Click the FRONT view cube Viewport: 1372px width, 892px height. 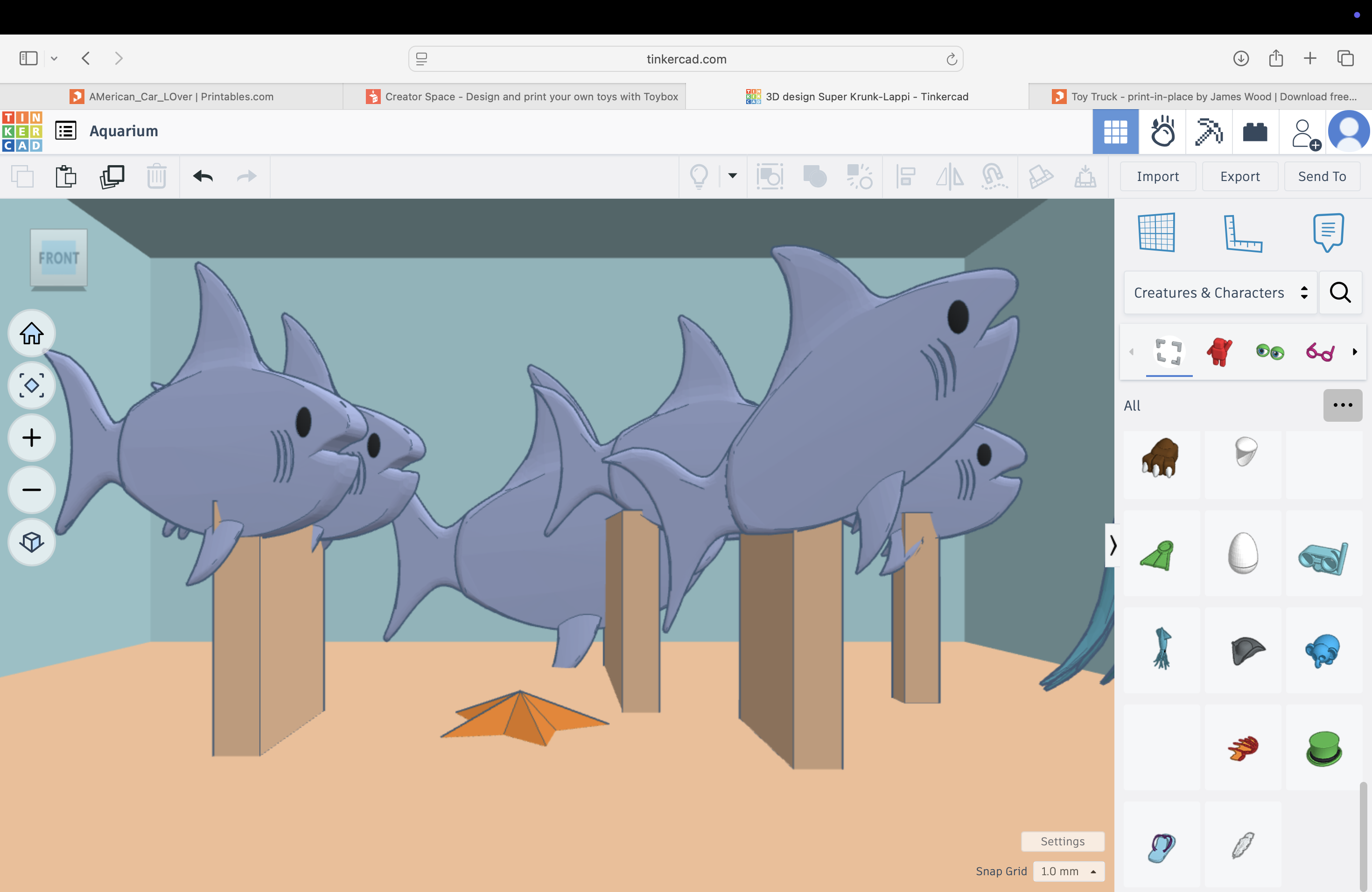pyautogui.click(x=59, y=258)
